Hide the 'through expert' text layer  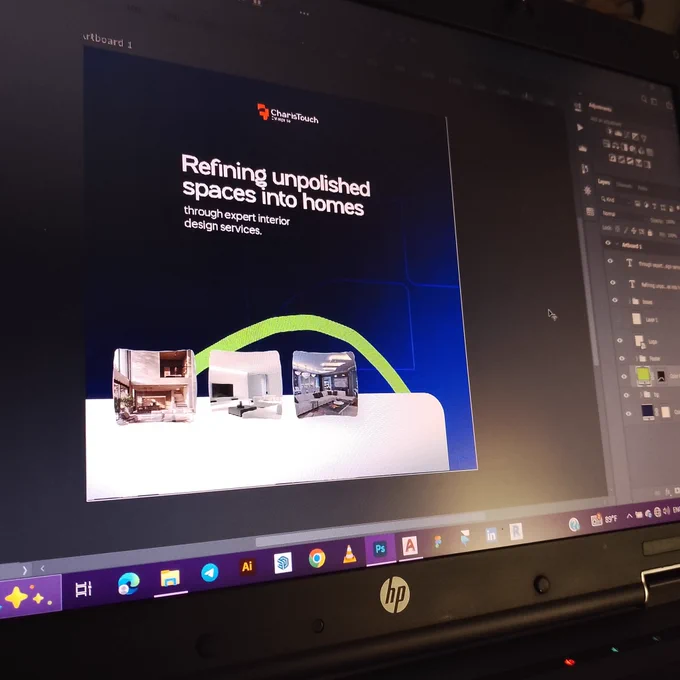point(610,261)
